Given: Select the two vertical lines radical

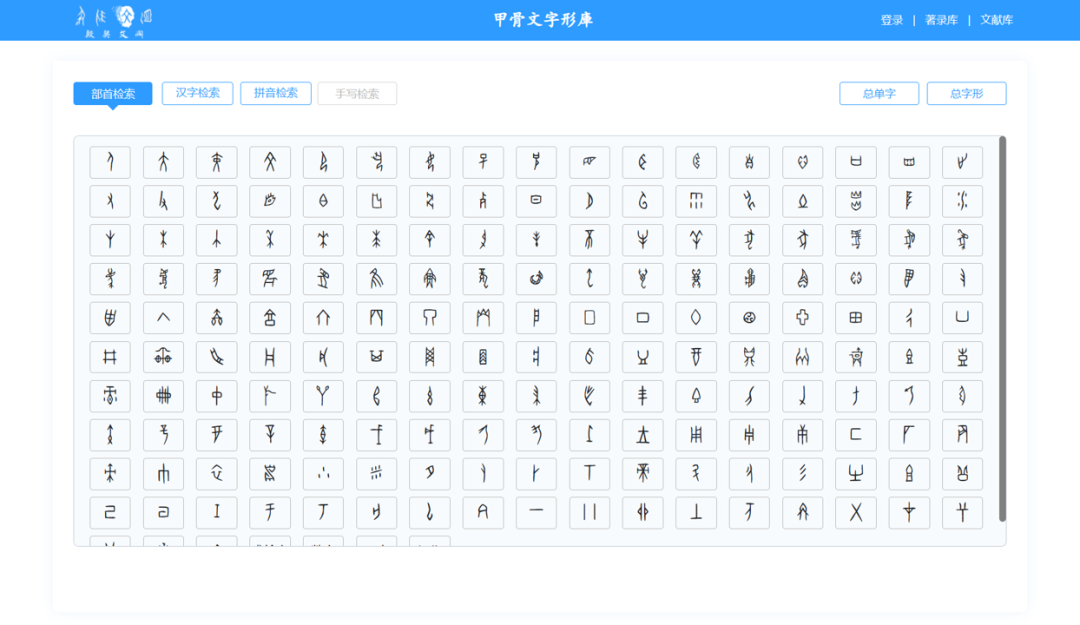Looking at the screenshot, I should [x=590, y=512].
